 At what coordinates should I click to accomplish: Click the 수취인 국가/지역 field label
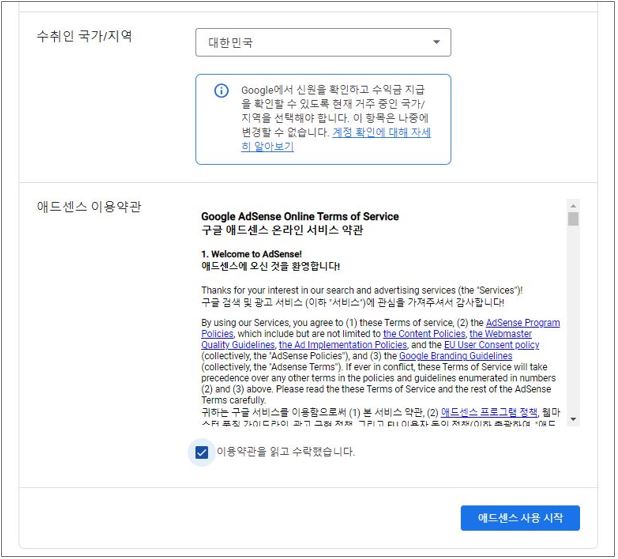(x=85, y=36)
